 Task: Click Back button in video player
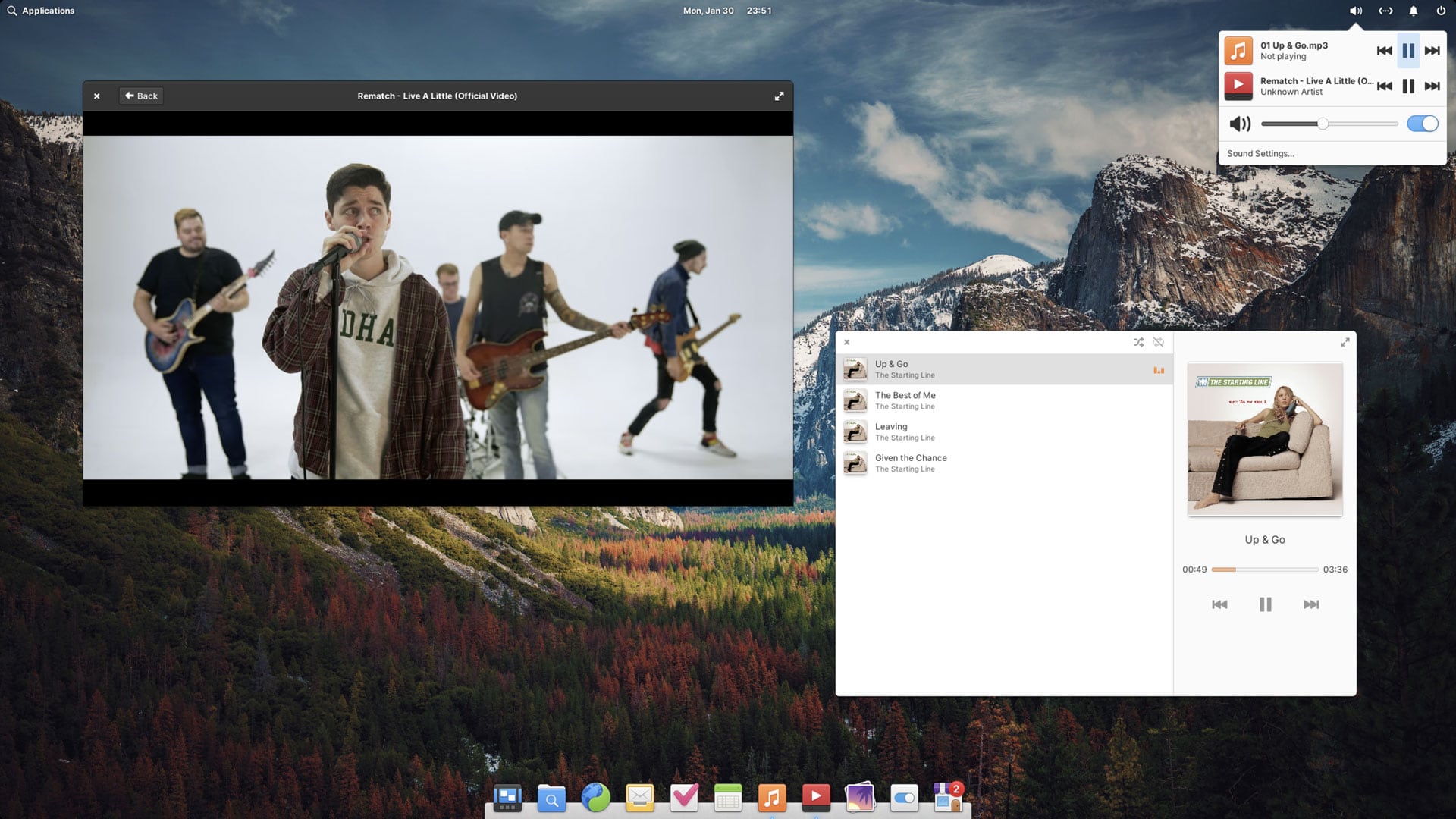tap(141, 96)
